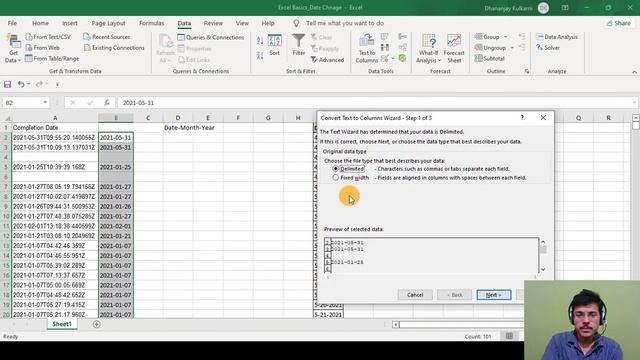Select the Sheet1 tab
640x360 pixels.
click(62, 324)
